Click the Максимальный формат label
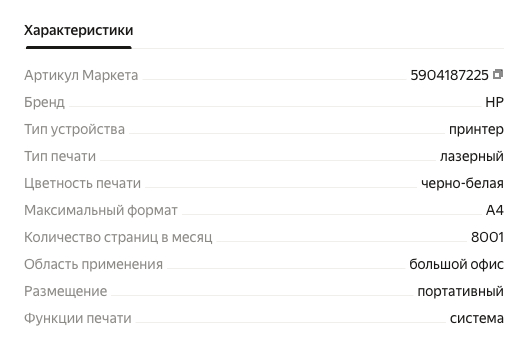This screenshot has height=362, width=528. point(101,210)
